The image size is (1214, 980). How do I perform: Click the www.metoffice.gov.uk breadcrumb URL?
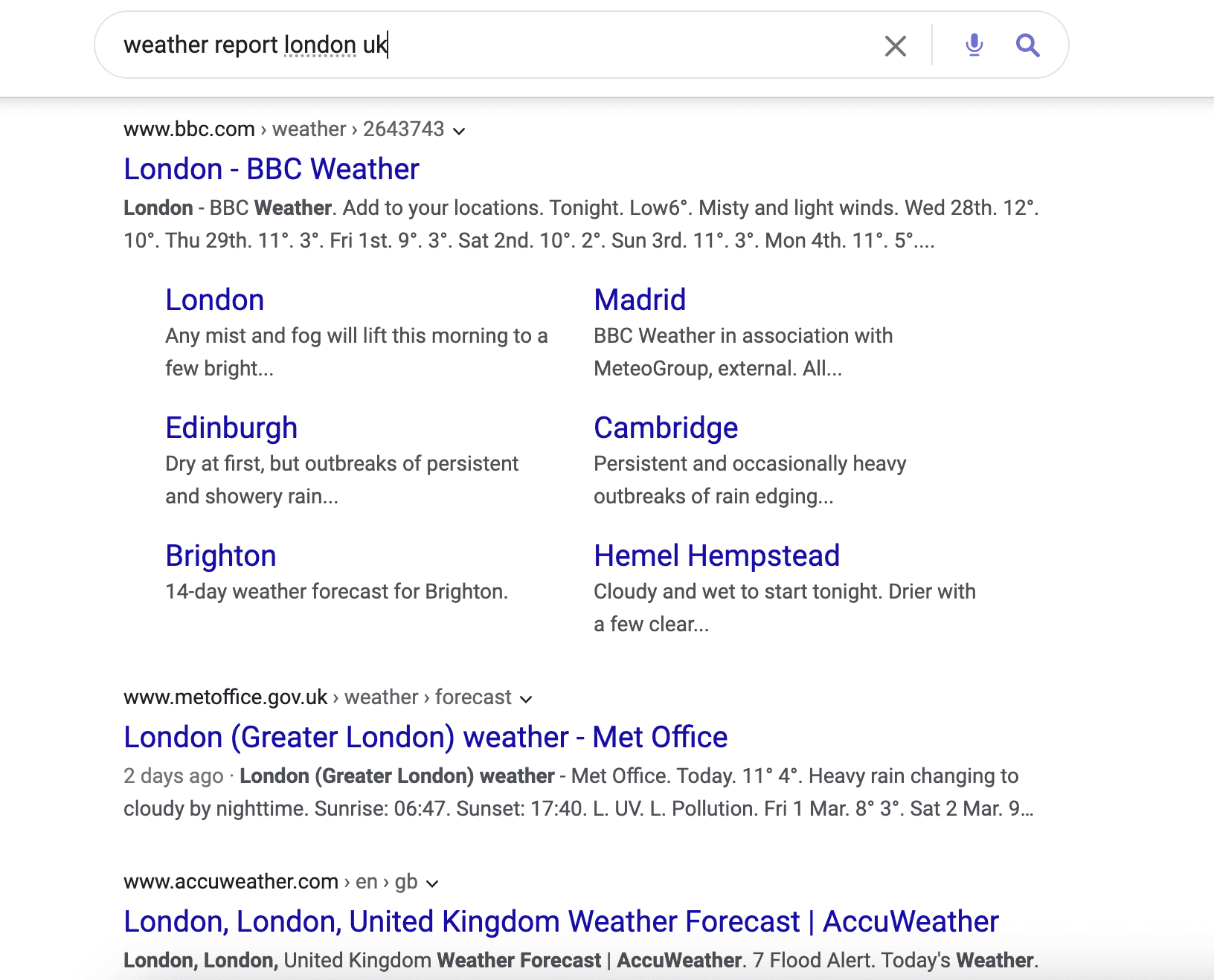click(x=225, y=697)
